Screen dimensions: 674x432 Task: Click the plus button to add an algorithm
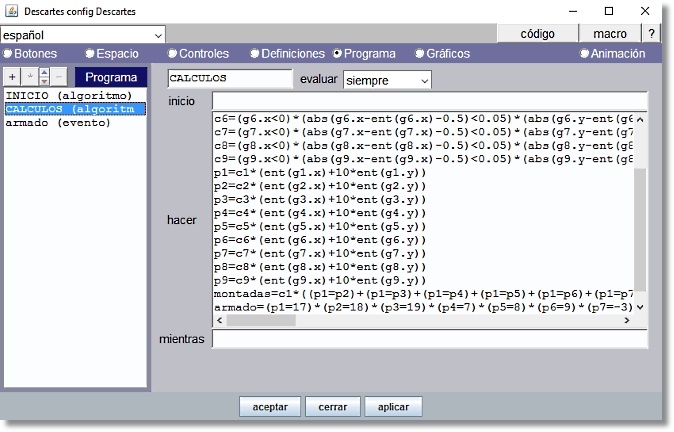12,77
